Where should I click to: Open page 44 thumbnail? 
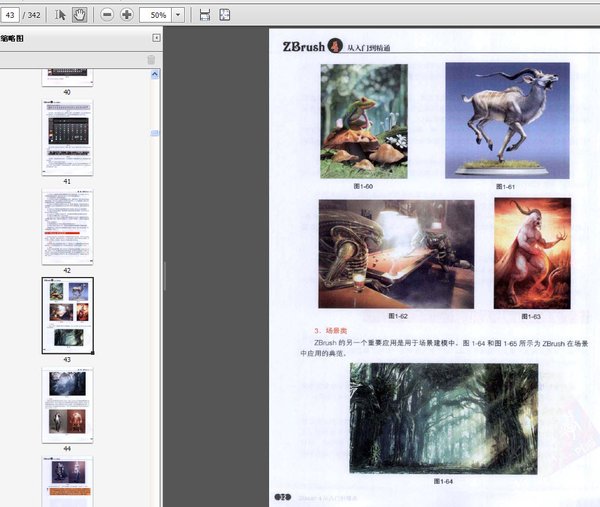click(x=67, y=405)
